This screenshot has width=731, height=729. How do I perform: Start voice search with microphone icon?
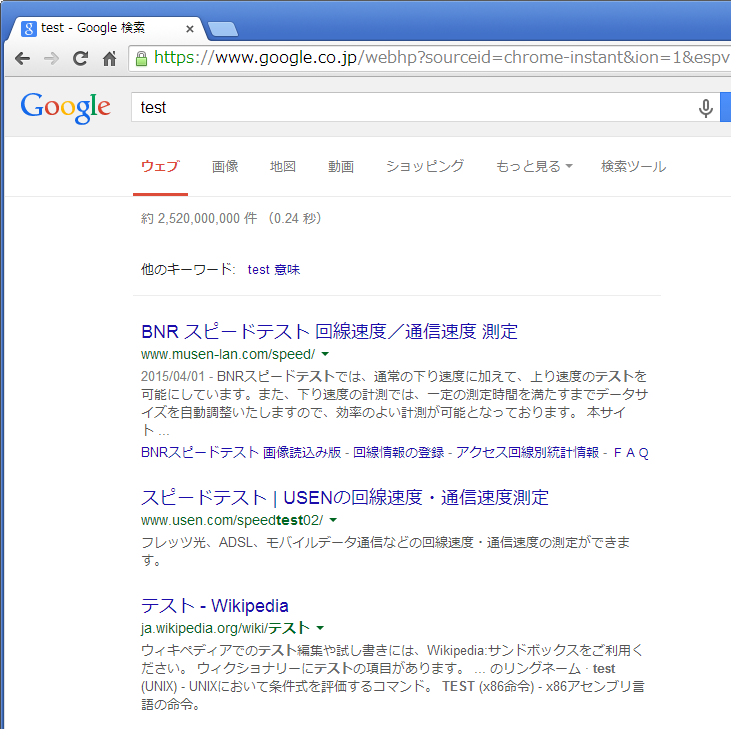click(x=705, y=108)
